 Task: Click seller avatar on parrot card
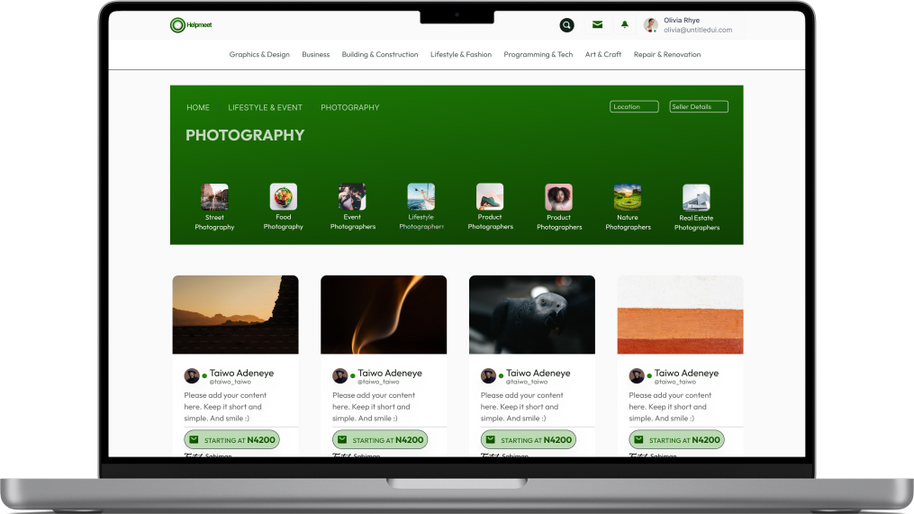point(488,376)
